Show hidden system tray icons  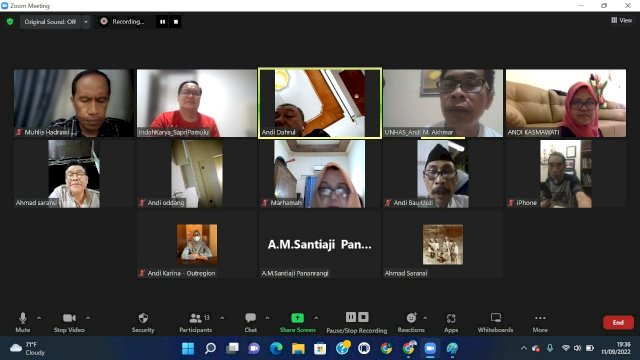[x=524, y=348]
